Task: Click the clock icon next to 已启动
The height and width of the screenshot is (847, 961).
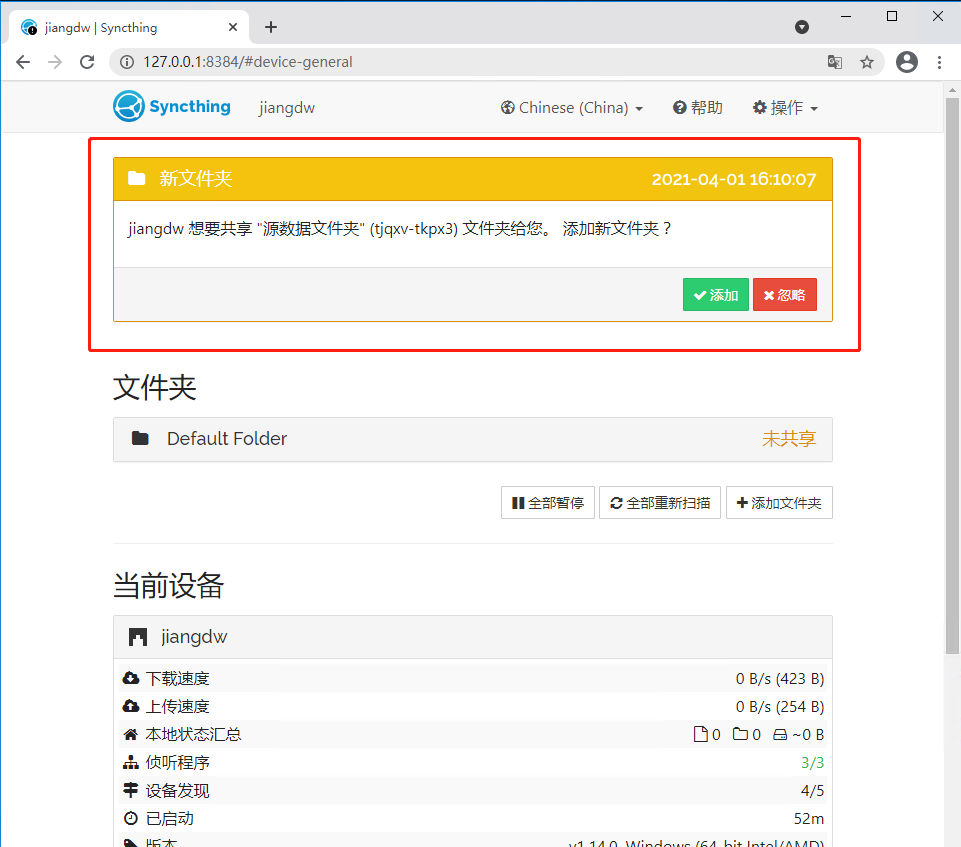Action: point(131,818)
